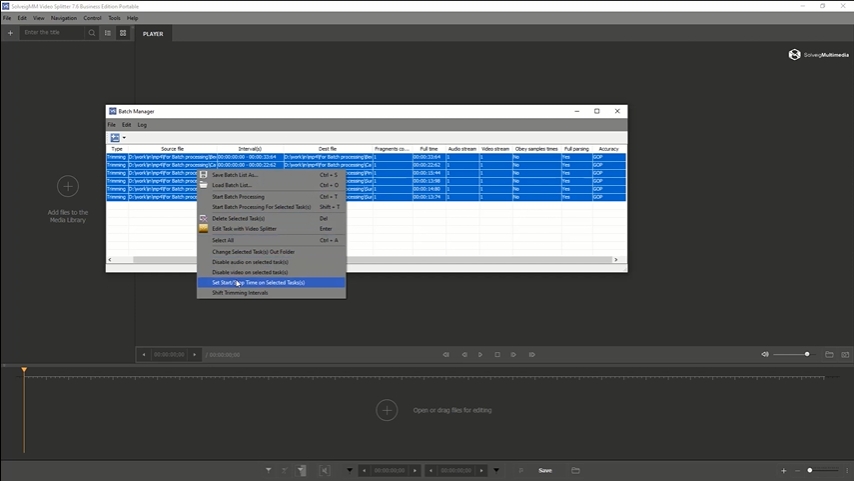Click the orange playhead marker on timeline
854x481 pixels.
coord(24,370)
